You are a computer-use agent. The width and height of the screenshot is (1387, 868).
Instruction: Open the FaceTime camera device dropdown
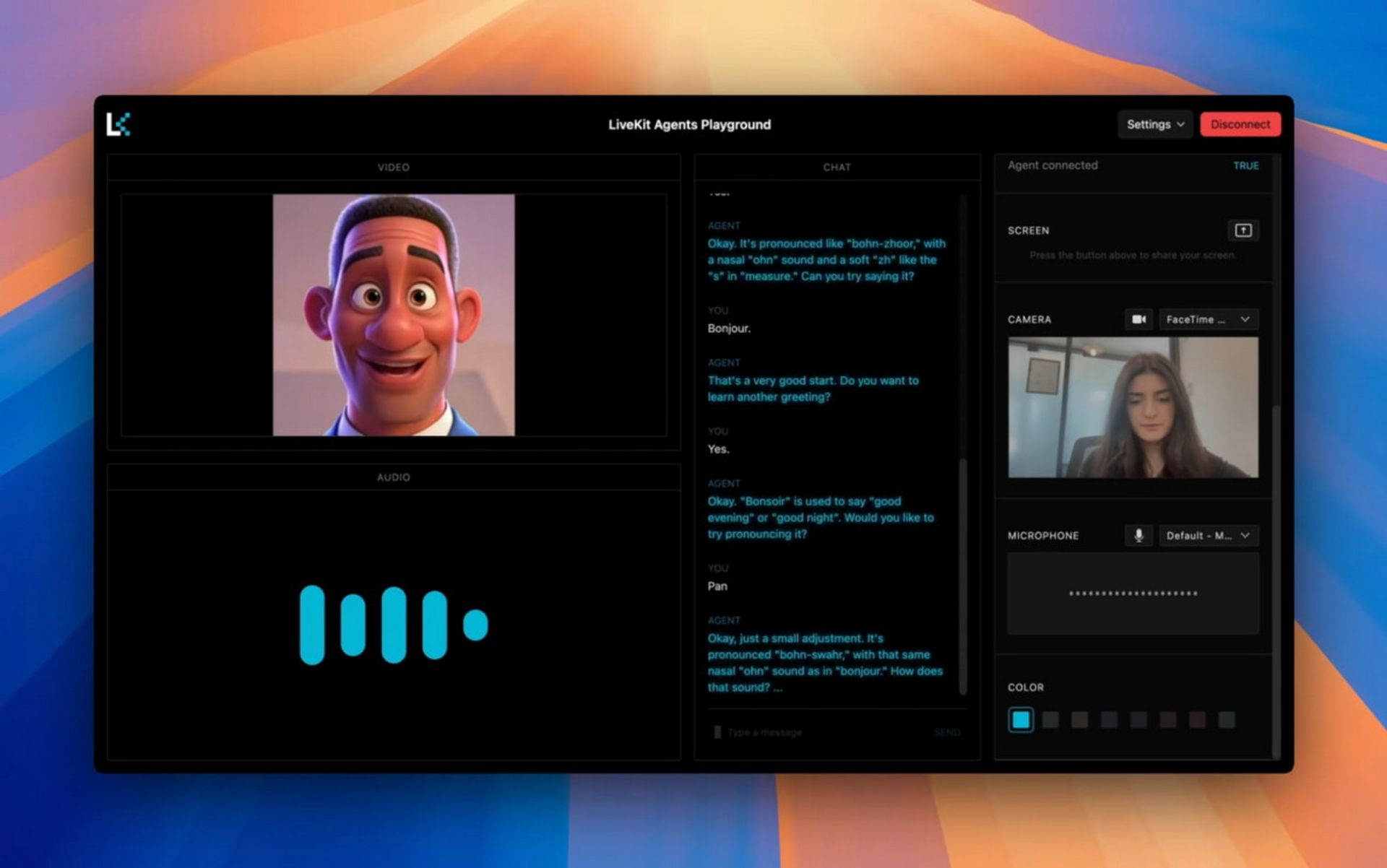coord(1208,319)
